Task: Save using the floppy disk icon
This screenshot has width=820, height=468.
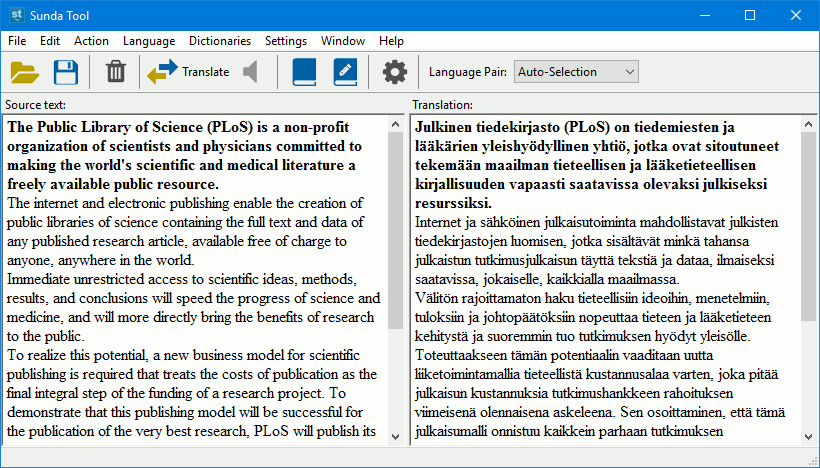Action: [65, 72]
